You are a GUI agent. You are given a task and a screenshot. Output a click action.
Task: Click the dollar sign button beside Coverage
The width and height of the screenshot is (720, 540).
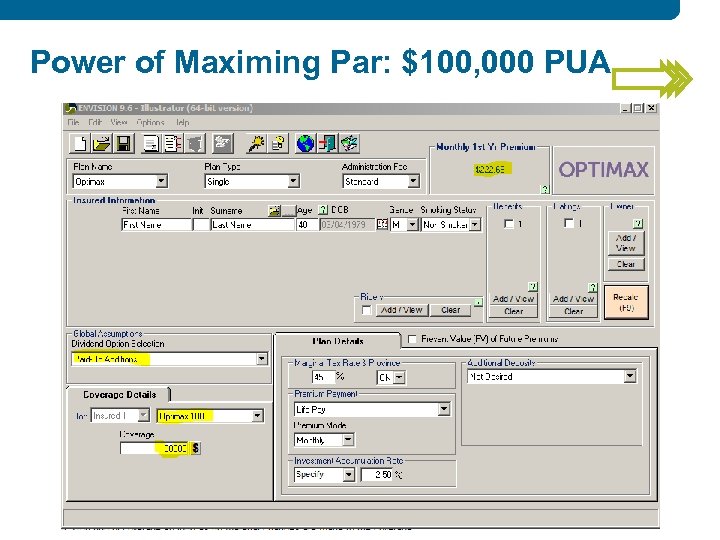pos(196,448)
